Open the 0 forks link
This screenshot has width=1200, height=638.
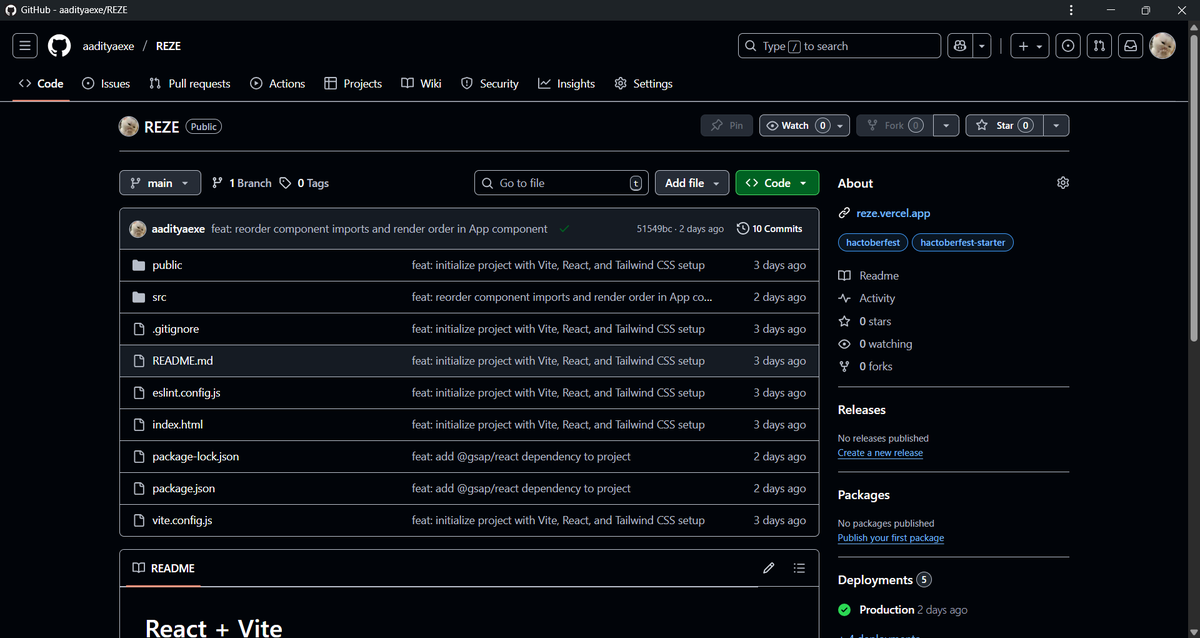(x=865, y=366)
